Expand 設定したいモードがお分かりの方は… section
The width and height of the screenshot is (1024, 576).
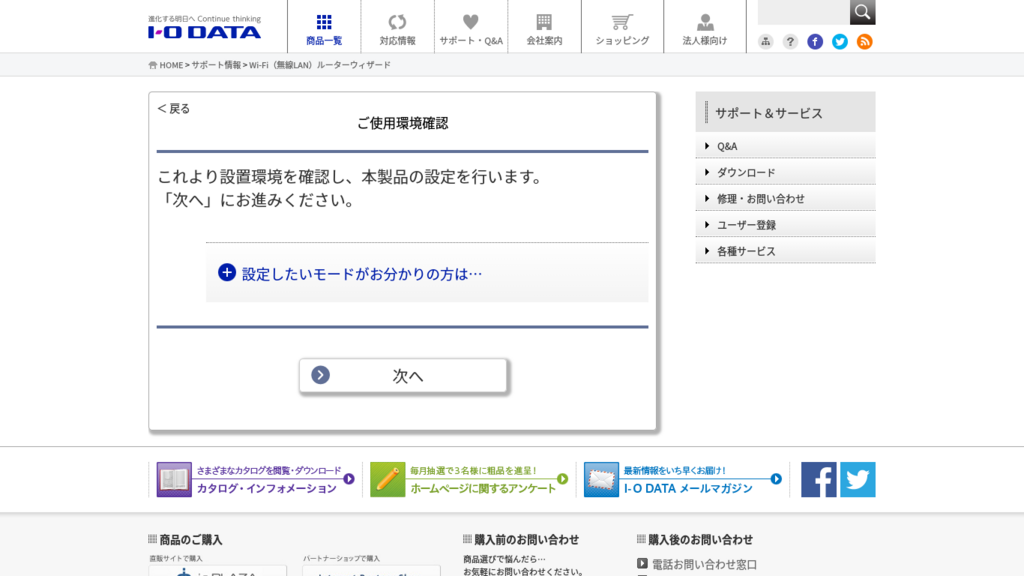pos(427,273)
